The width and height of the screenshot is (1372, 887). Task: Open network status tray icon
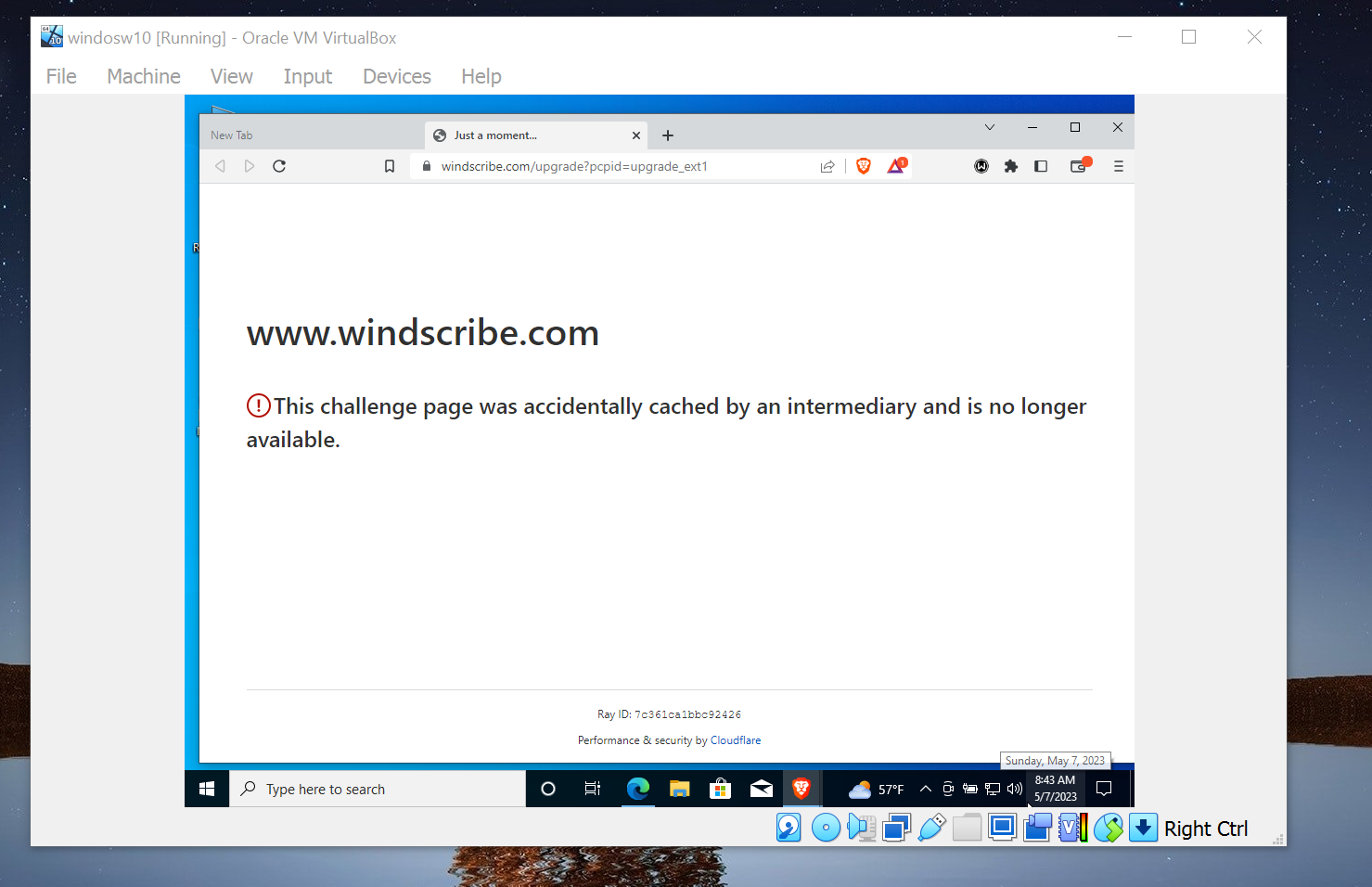[993, 789]
